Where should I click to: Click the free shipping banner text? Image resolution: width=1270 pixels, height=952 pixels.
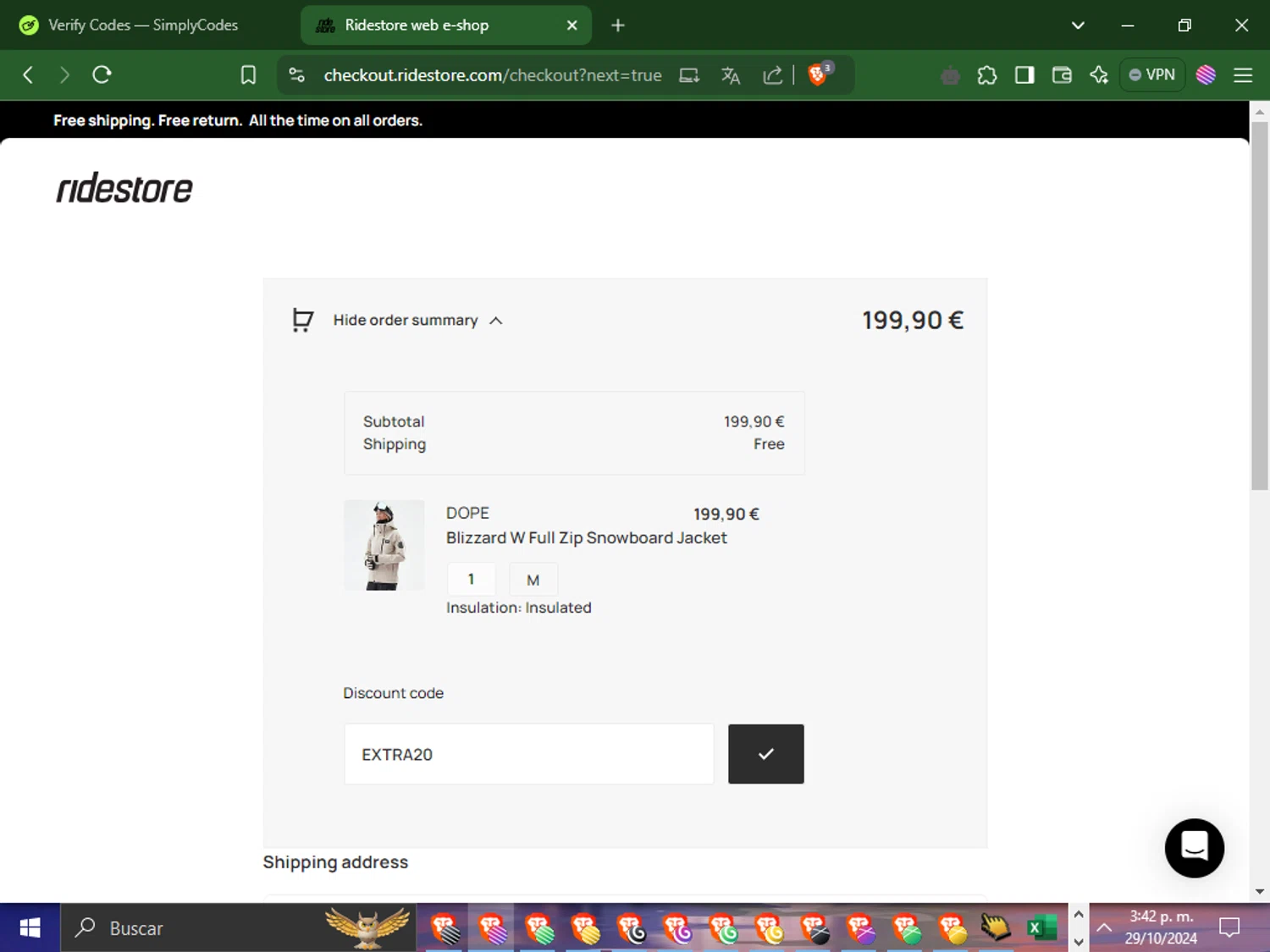[x=238, y=120]
